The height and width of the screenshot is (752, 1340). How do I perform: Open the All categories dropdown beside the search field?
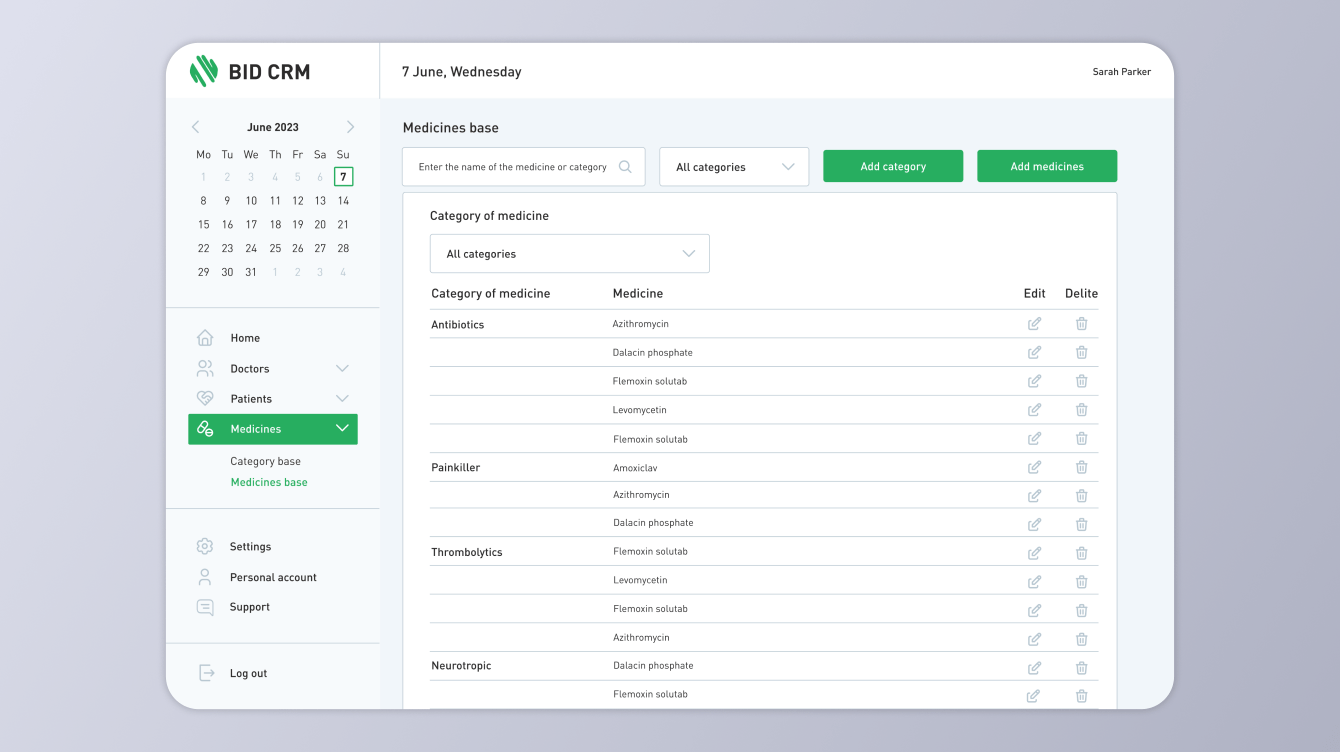click(x=734, y=167)
